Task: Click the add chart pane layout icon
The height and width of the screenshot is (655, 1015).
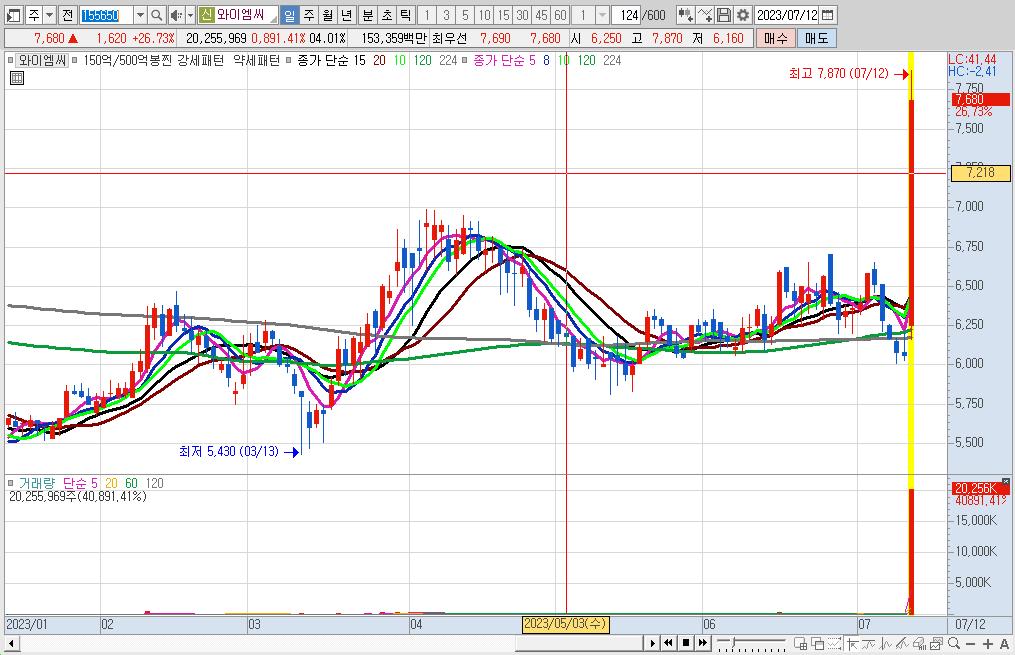Action: 801,643
